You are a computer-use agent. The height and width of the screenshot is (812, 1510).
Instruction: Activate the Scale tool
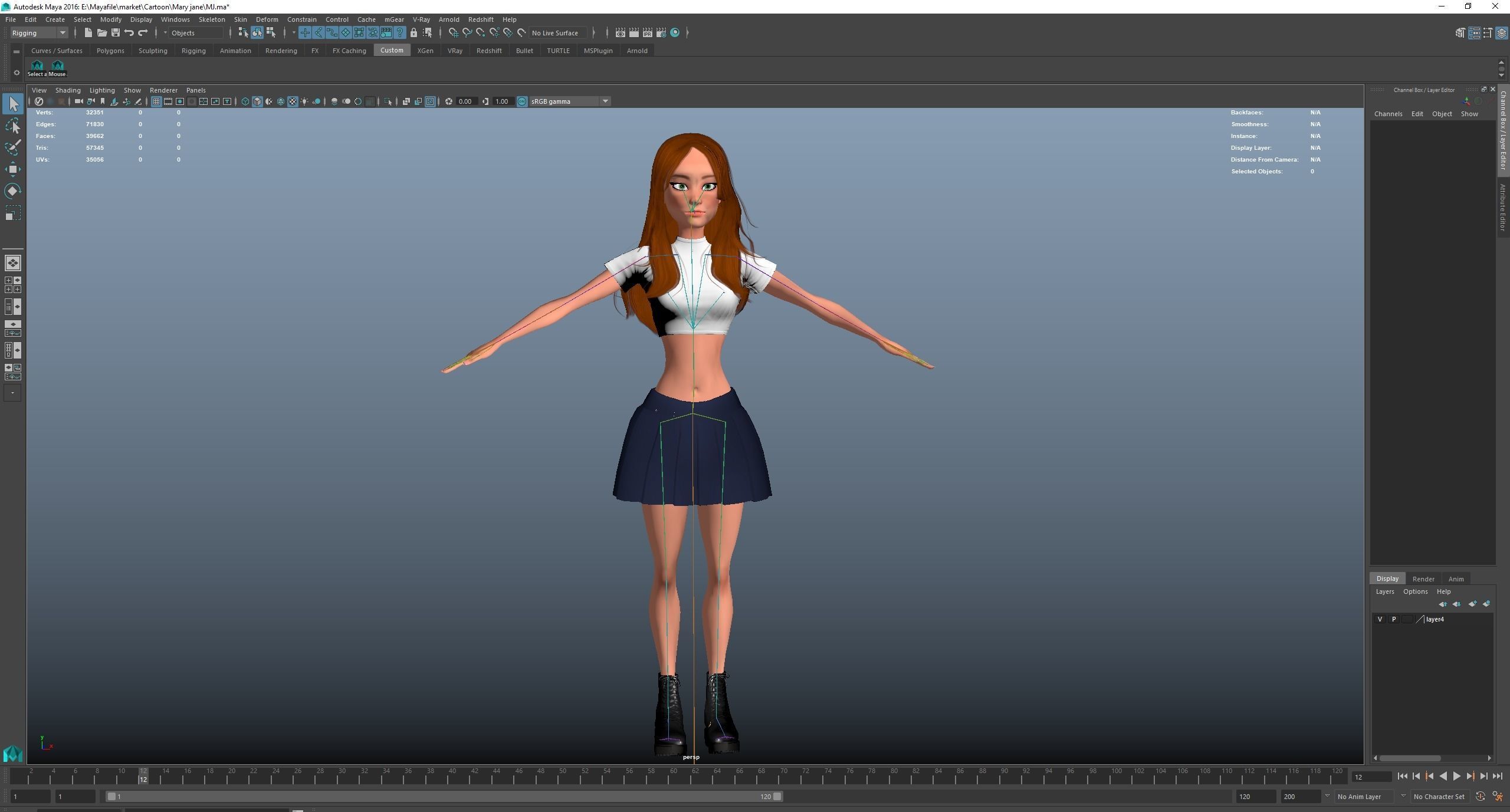point(13,213)
